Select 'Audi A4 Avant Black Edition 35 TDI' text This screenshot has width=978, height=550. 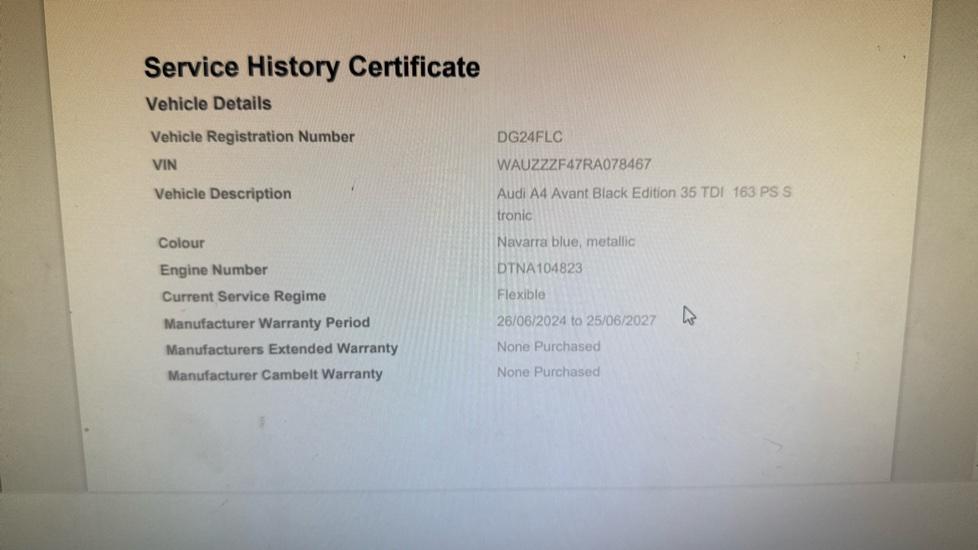pos(610,193)
